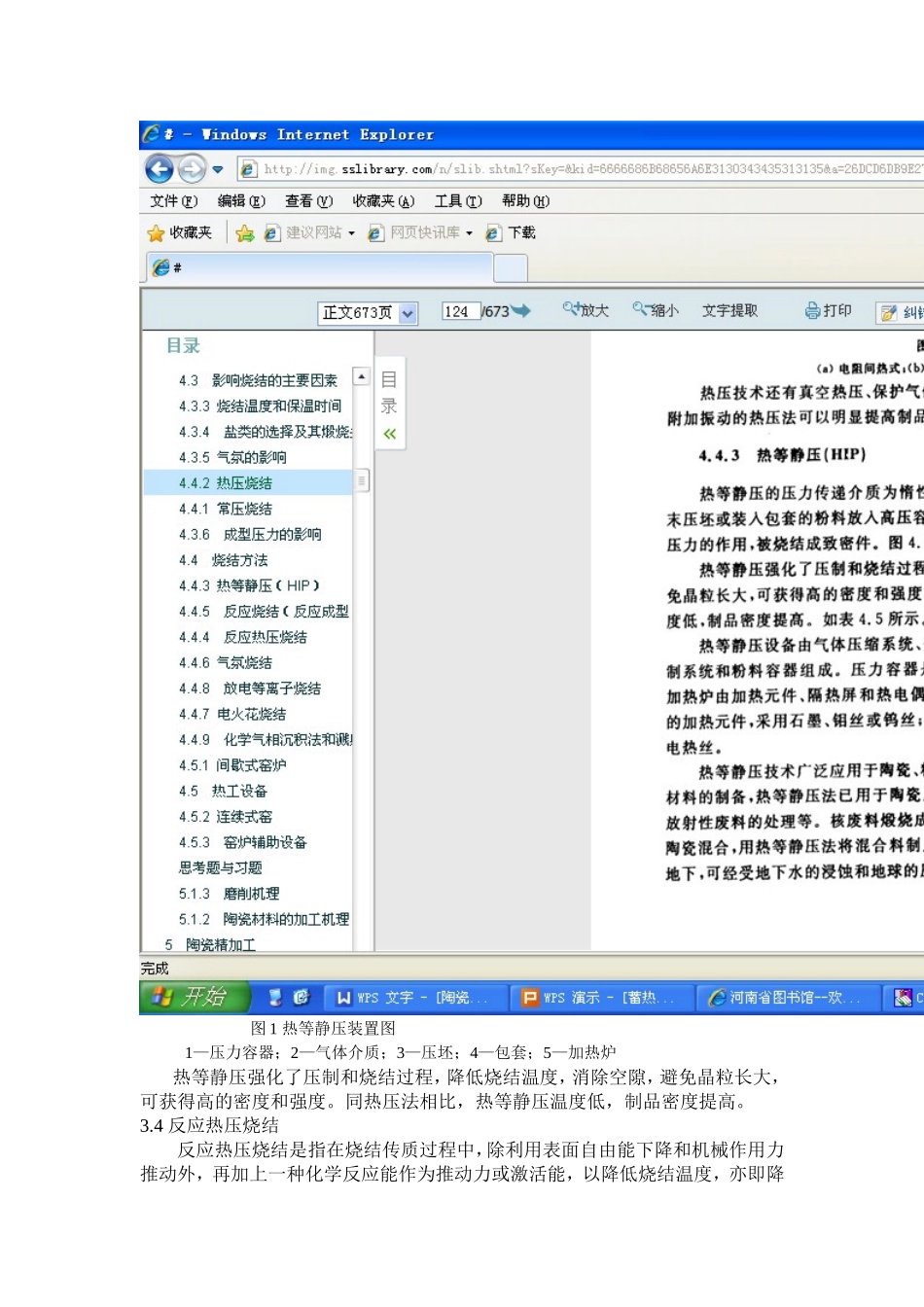
Task: Open the 帮助(H) menu
Action: (525, 201)
